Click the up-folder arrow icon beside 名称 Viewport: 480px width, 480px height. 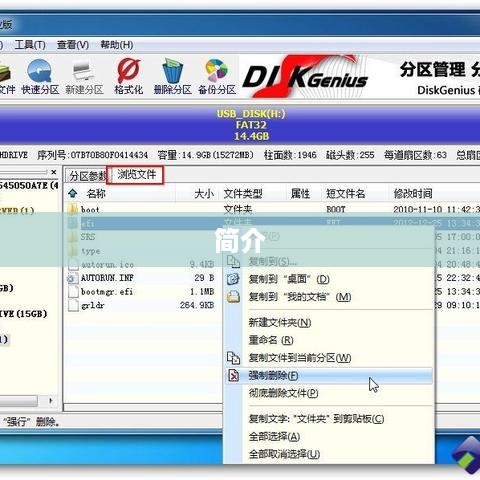[73, 193]
